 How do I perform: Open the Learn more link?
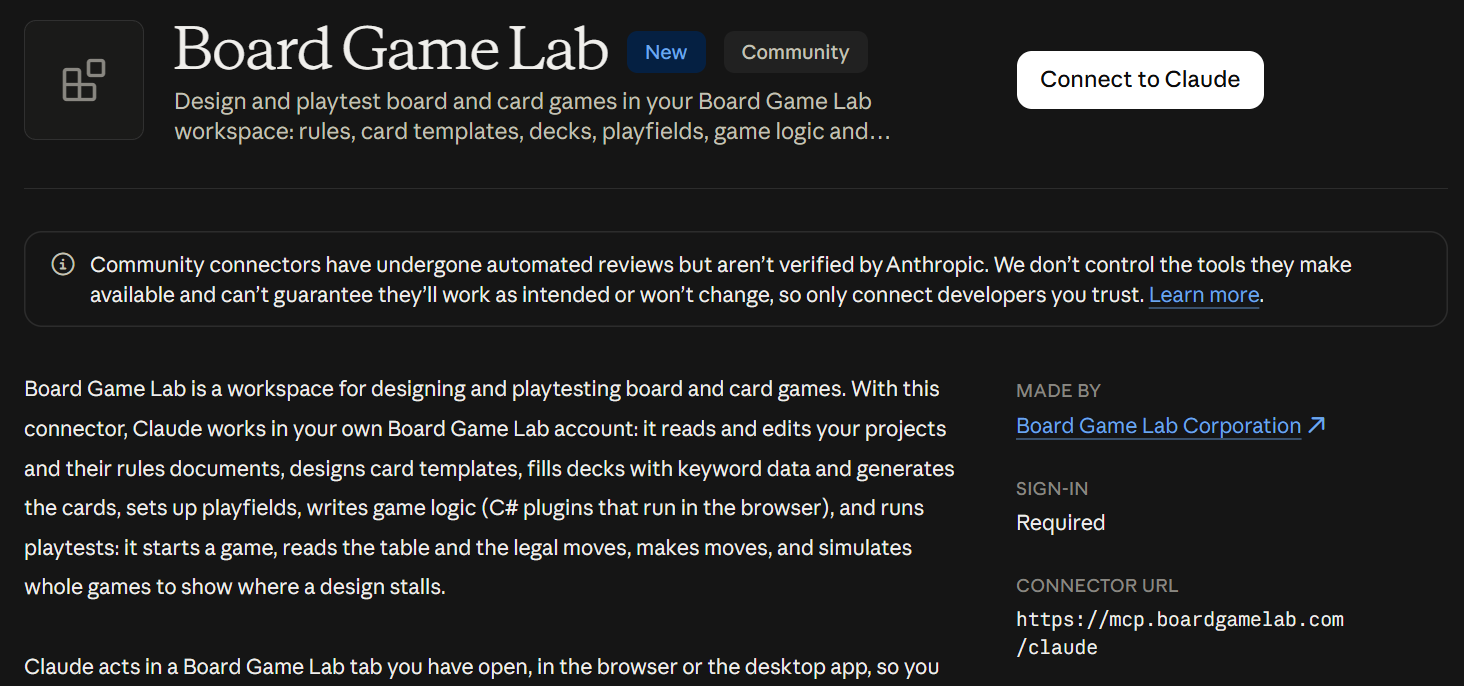pyautogui.click(x=1204, y=295)
